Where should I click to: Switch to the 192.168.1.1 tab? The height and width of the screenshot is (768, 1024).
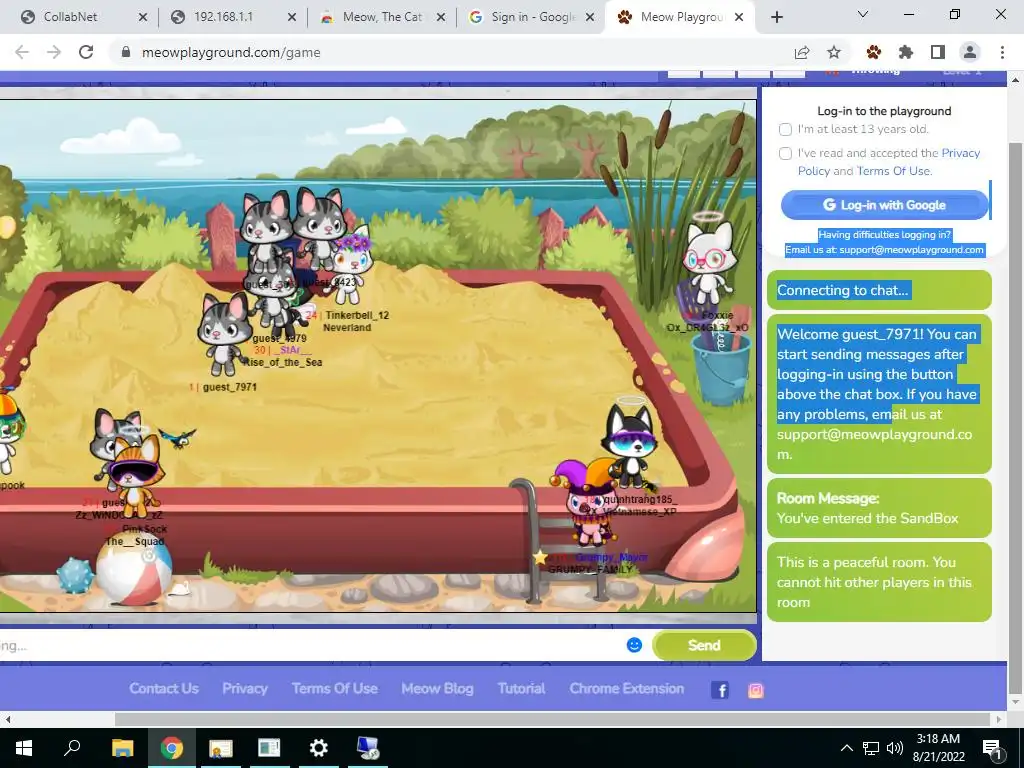click(x=232, y=17)
